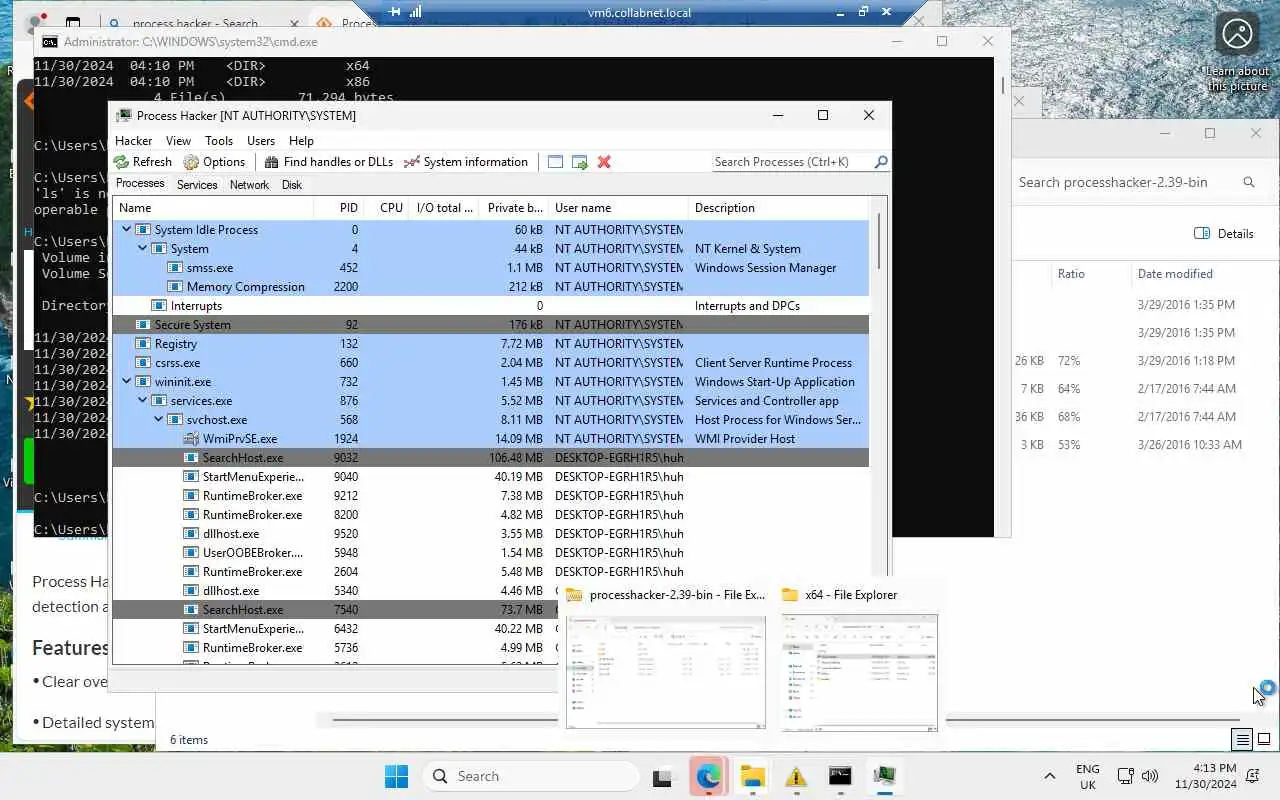Select SearchHost.exe with PID 7540

491,610
